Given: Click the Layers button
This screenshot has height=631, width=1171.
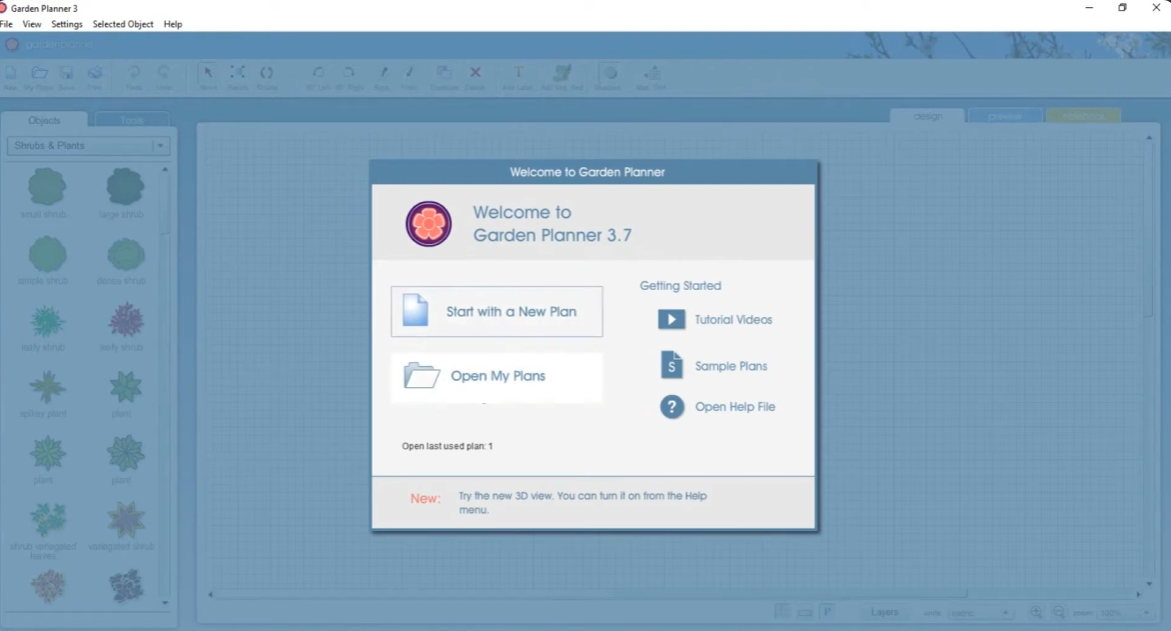Looking at the screenshot, I should [x=884, y=612].
